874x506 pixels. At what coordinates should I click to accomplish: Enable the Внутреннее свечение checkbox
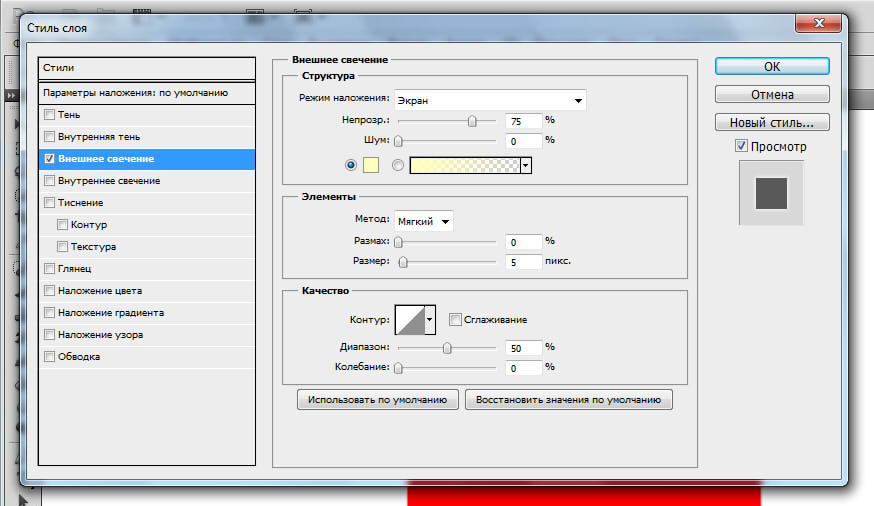coord(50,181)
